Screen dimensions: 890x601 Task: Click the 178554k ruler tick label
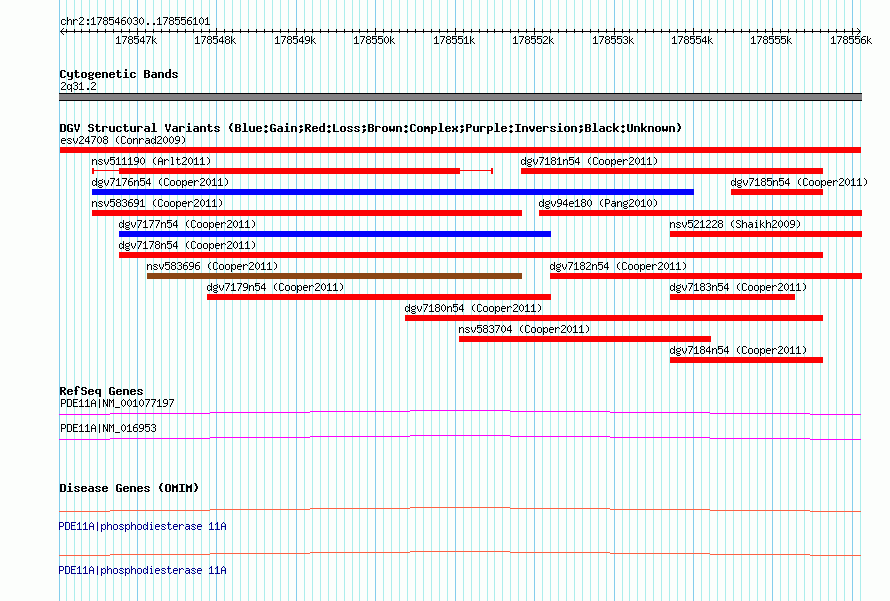point(692,41)
